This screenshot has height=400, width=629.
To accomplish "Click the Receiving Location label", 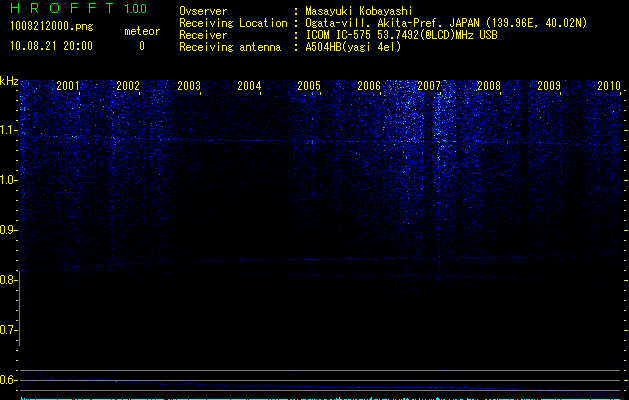I will (x=233, y=23).
